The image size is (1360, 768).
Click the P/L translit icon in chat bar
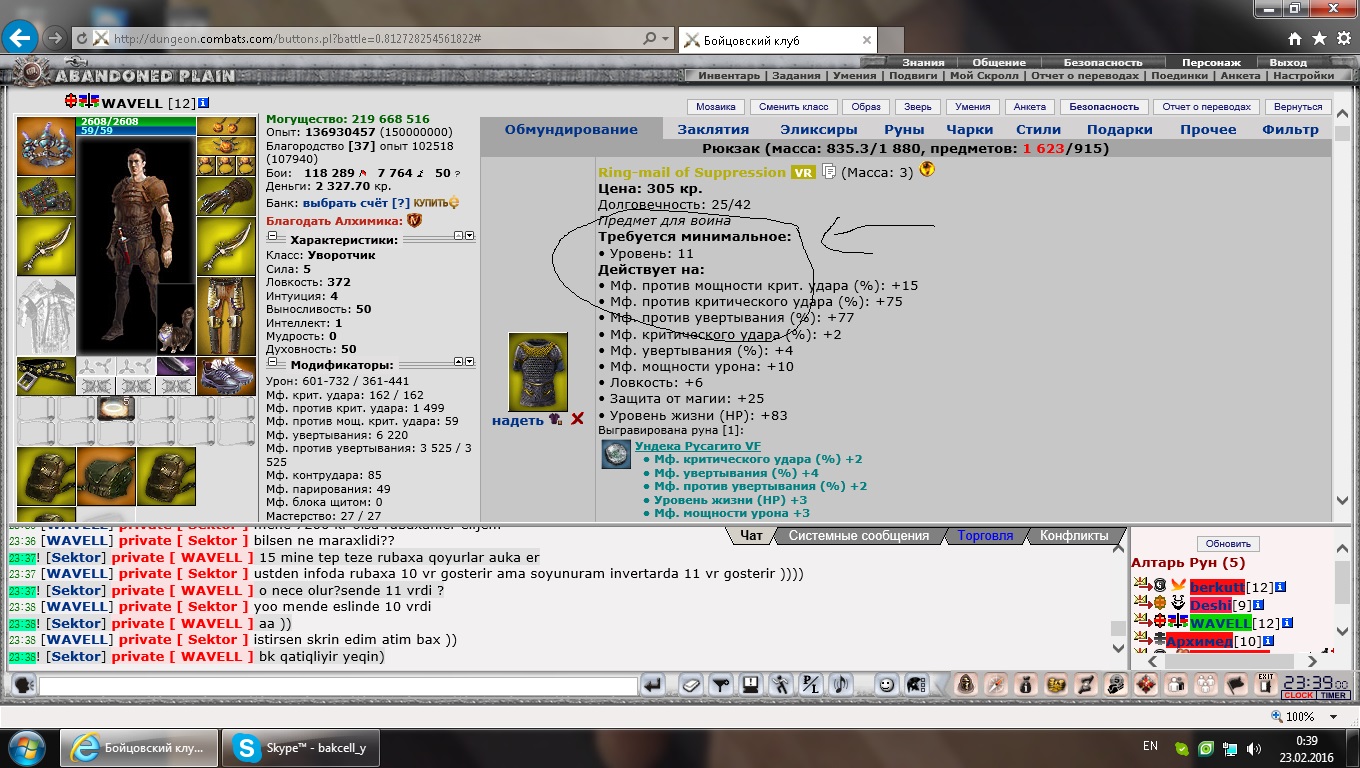click(811, 686)
